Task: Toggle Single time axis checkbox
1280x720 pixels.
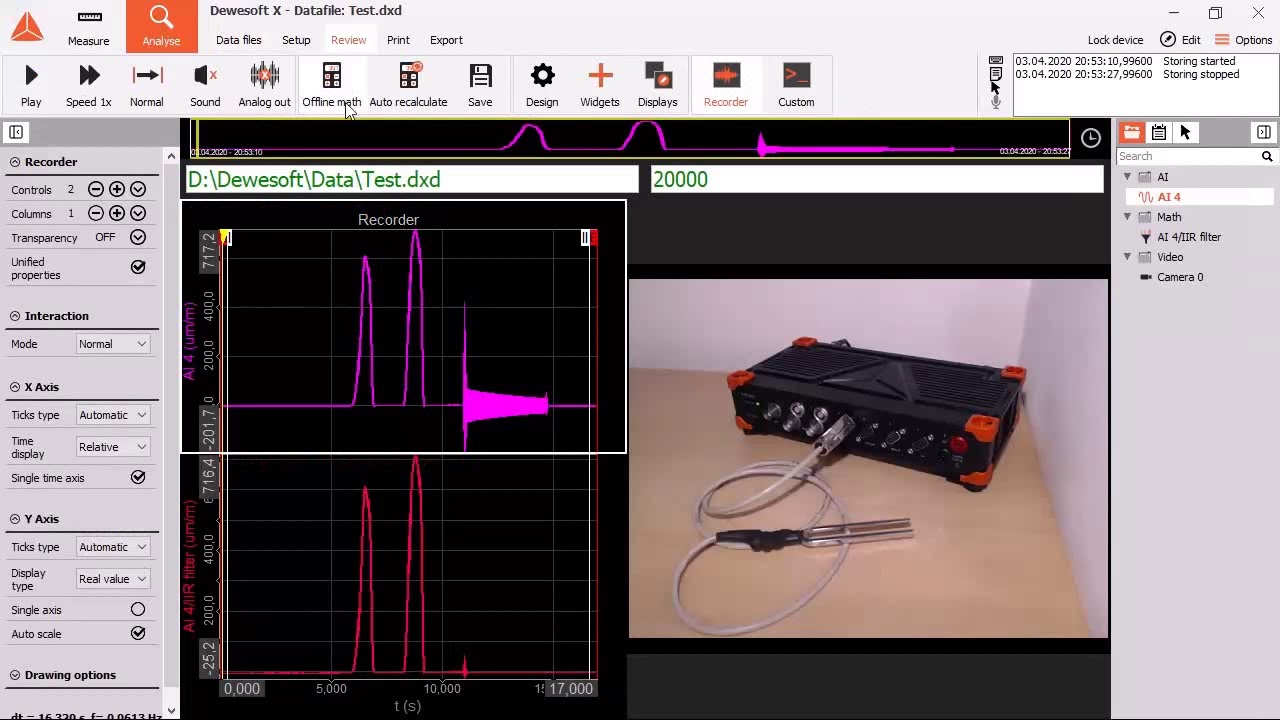Action: tap(138, 478)
